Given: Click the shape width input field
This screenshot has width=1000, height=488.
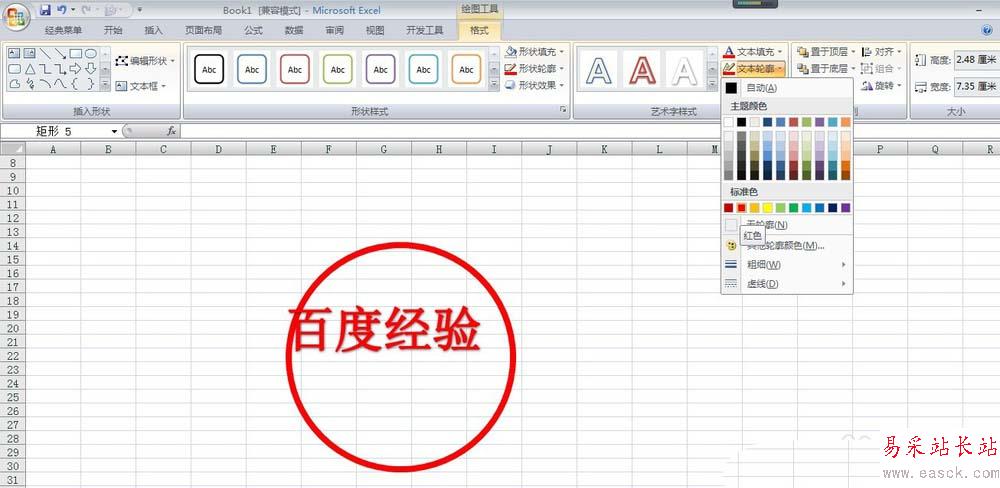Looking at the screenshot, I should (976, 85).
